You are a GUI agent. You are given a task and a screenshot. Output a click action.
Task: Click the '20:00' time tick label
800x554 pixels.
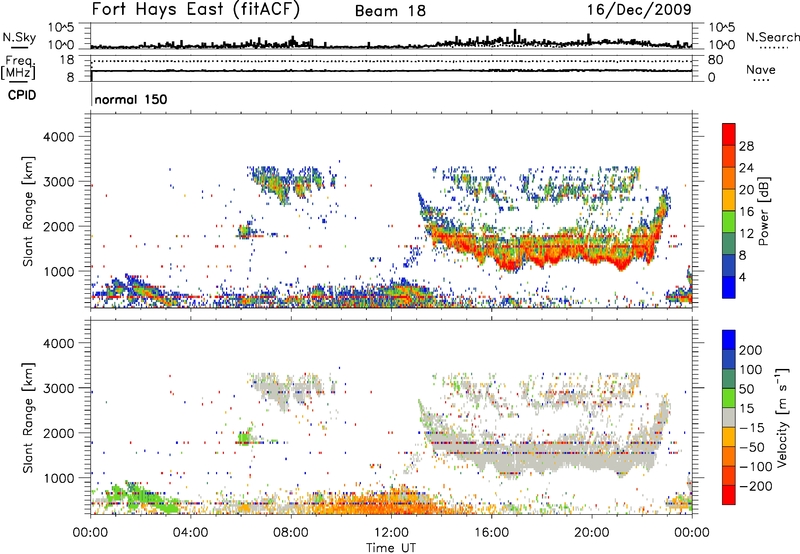(x=592, y=532)
